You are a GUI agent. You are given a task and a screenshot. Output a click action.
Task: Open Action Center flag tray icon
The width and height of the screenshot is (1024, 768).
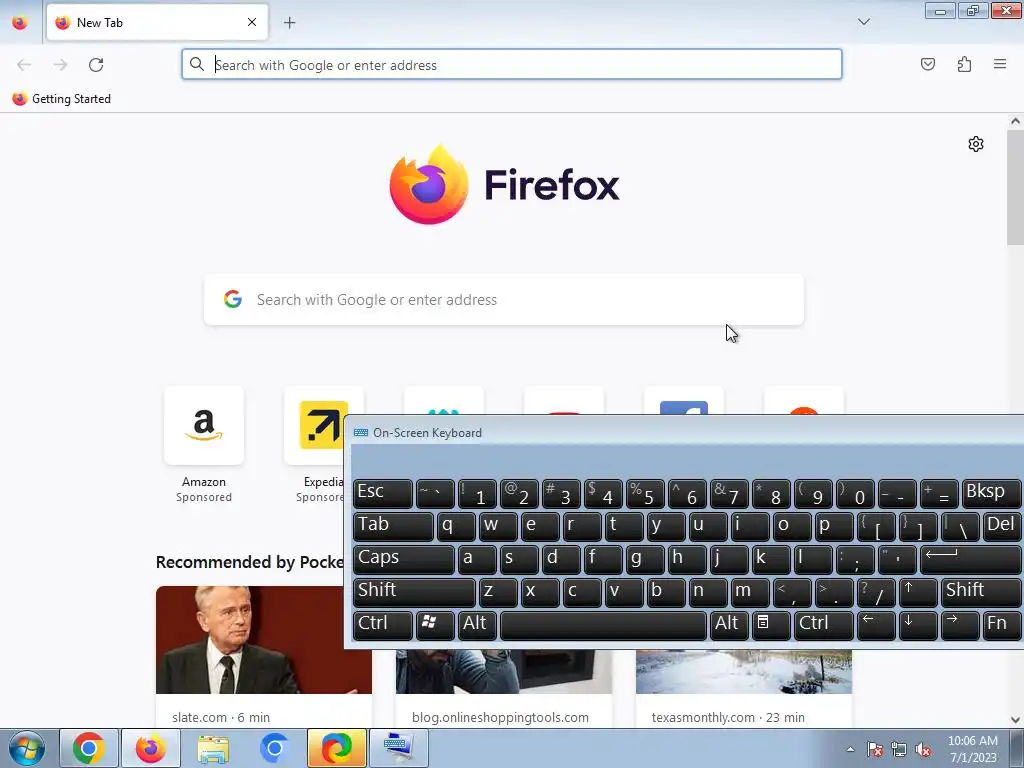874,750
